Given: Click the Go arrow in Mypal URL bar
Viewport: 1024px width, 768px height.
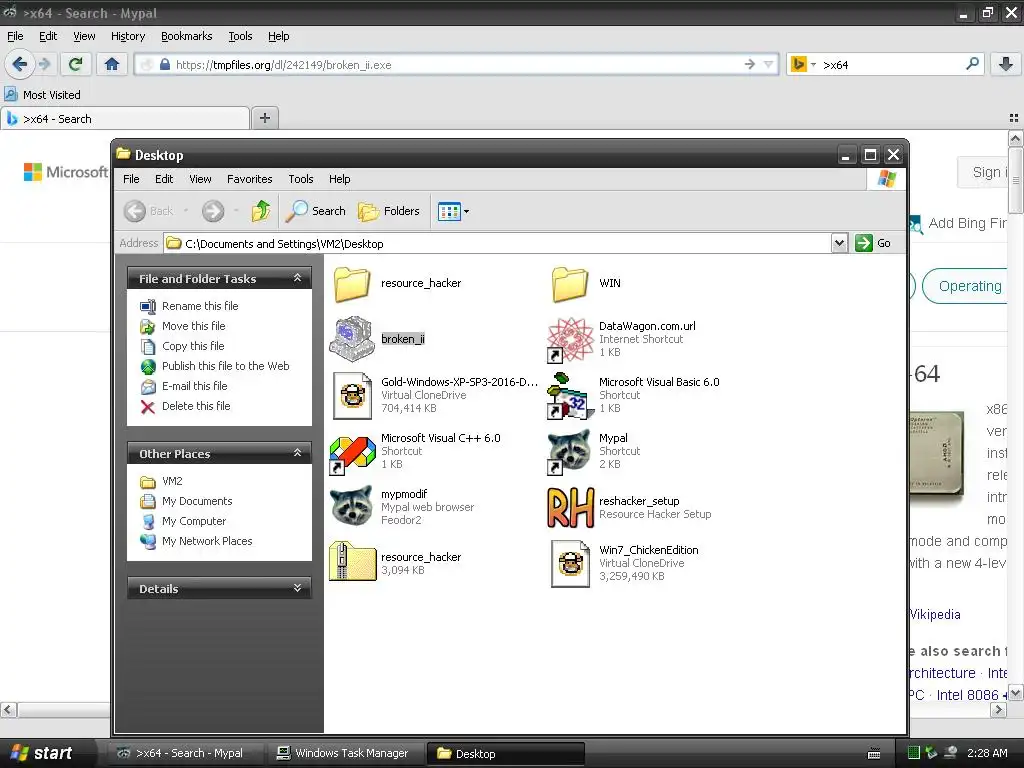Looking at the screenshot, I should 750,64.
